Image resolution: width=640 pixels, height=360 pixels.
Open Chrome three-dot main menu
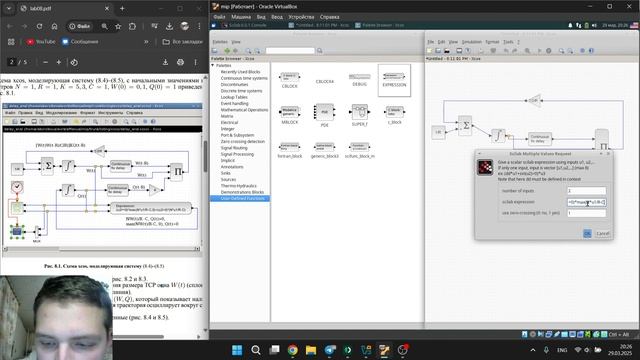coord(199,26)
